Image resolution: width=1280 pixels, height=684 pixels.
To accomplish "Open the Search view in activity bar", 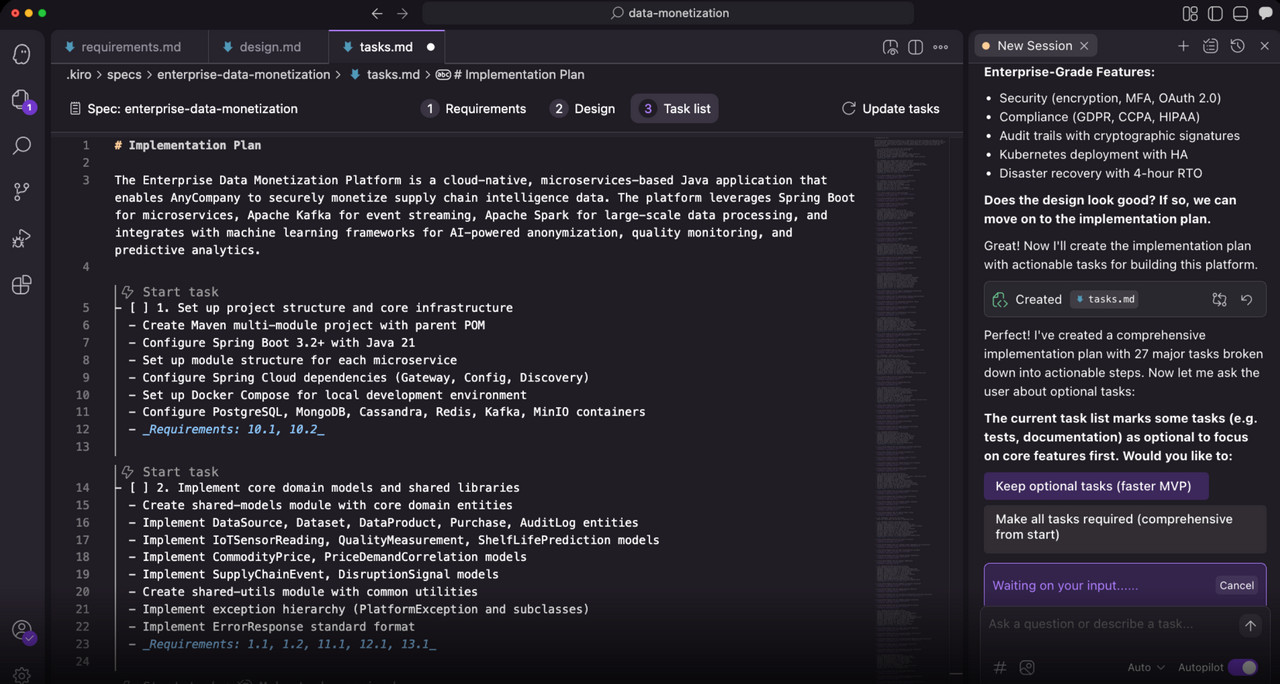I will tap(22, 146).
